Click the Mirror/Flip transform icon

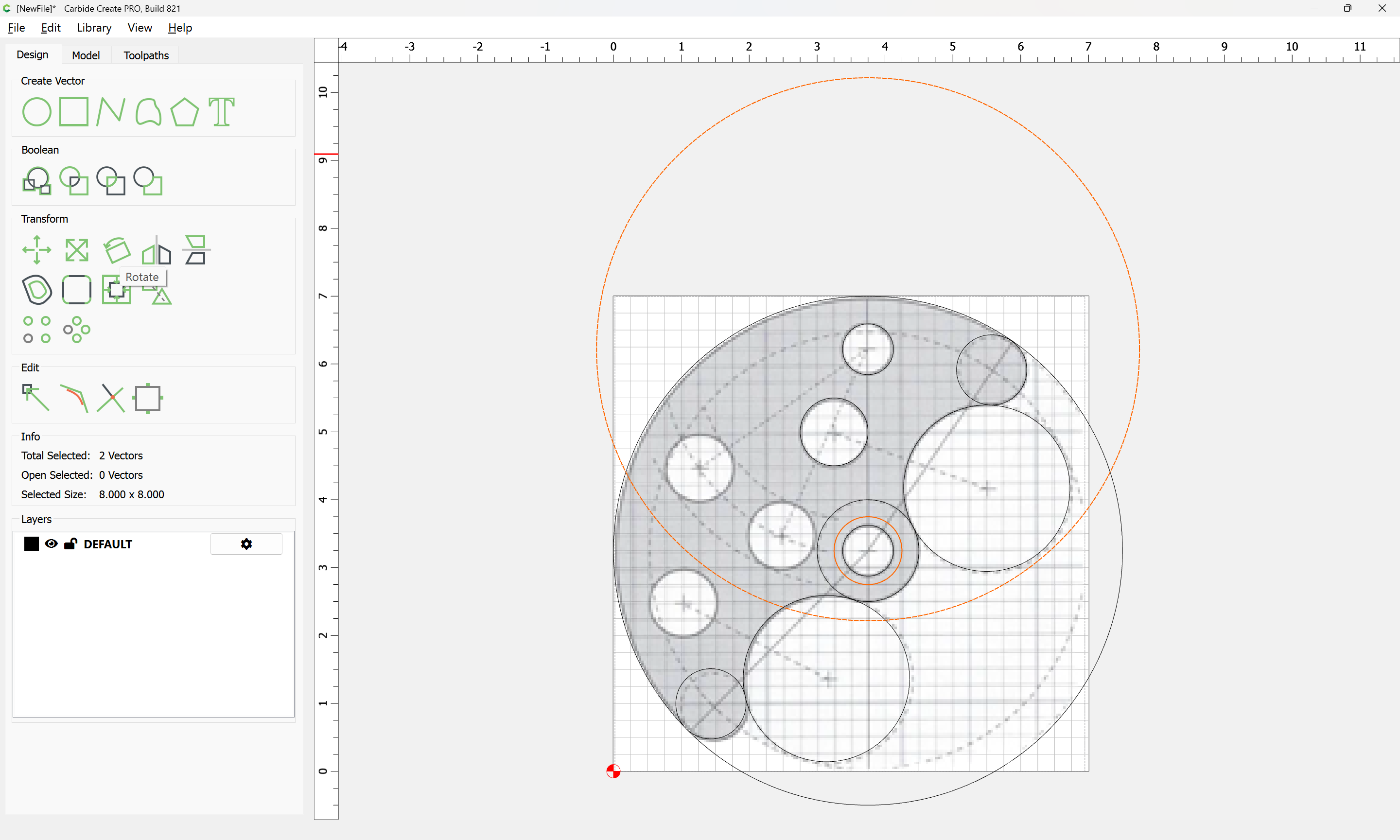(156, 250)
